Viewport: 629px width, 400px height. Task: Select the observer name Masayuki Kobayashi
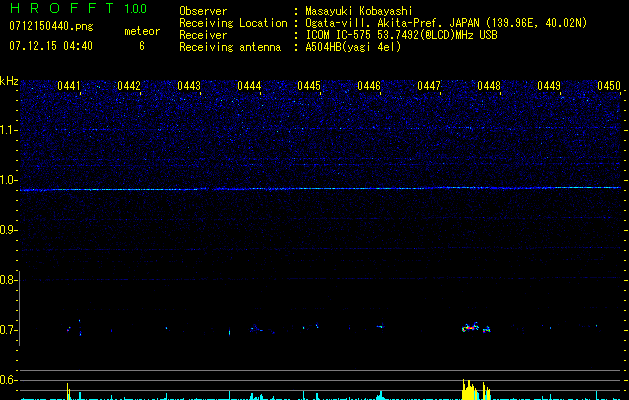tap(360, 11)
